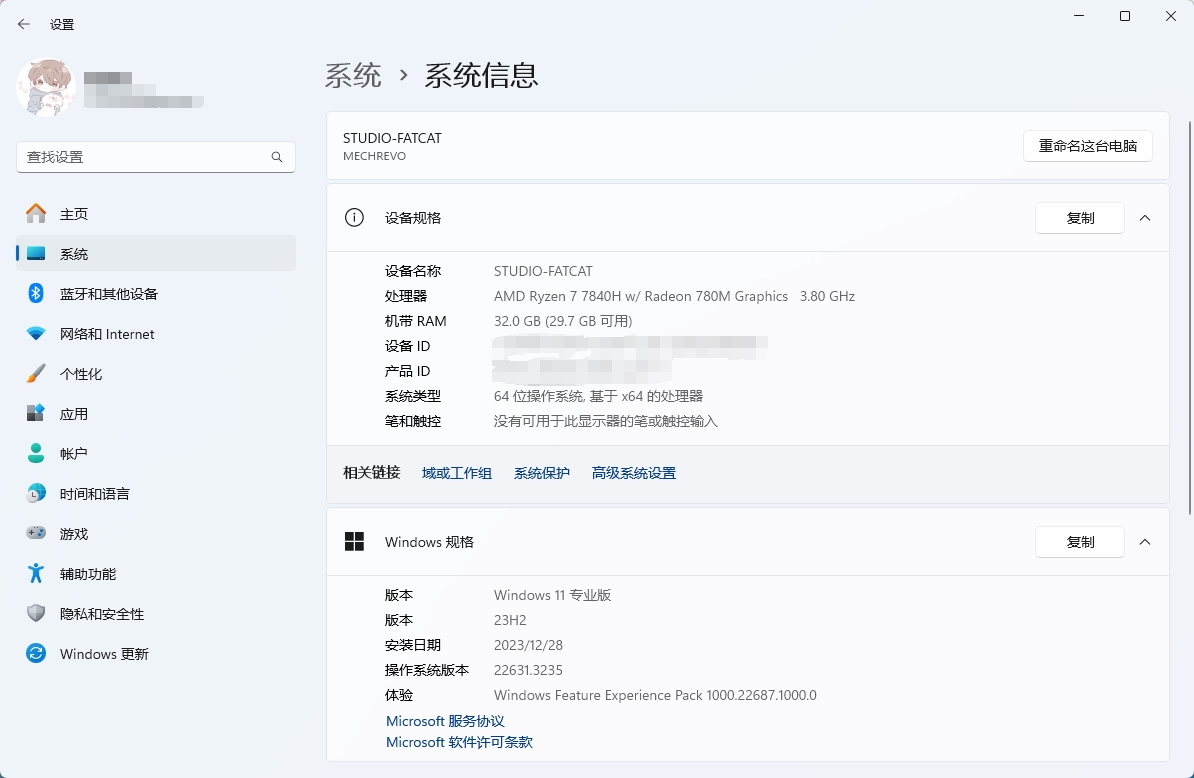
Task: Open Microsoft 服务协议 link
Action: click(445, 721)
